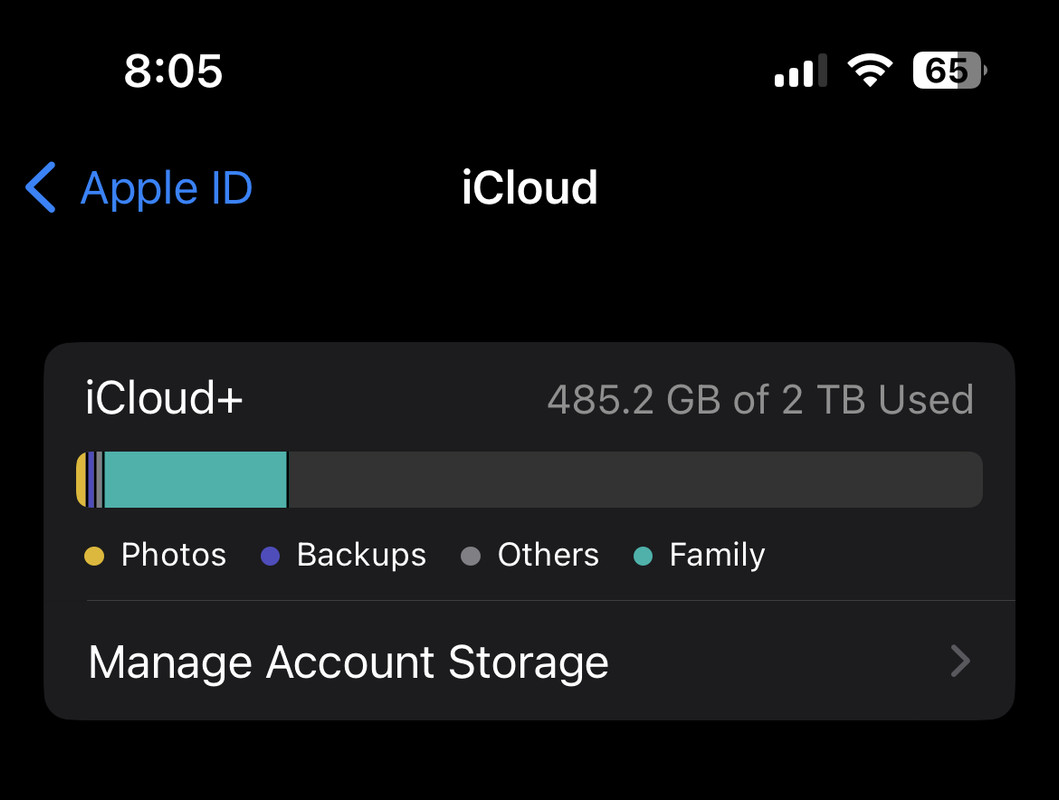1059x800 pixels.
Task: Go back to Apple ID
Action: tap(166, 188)
